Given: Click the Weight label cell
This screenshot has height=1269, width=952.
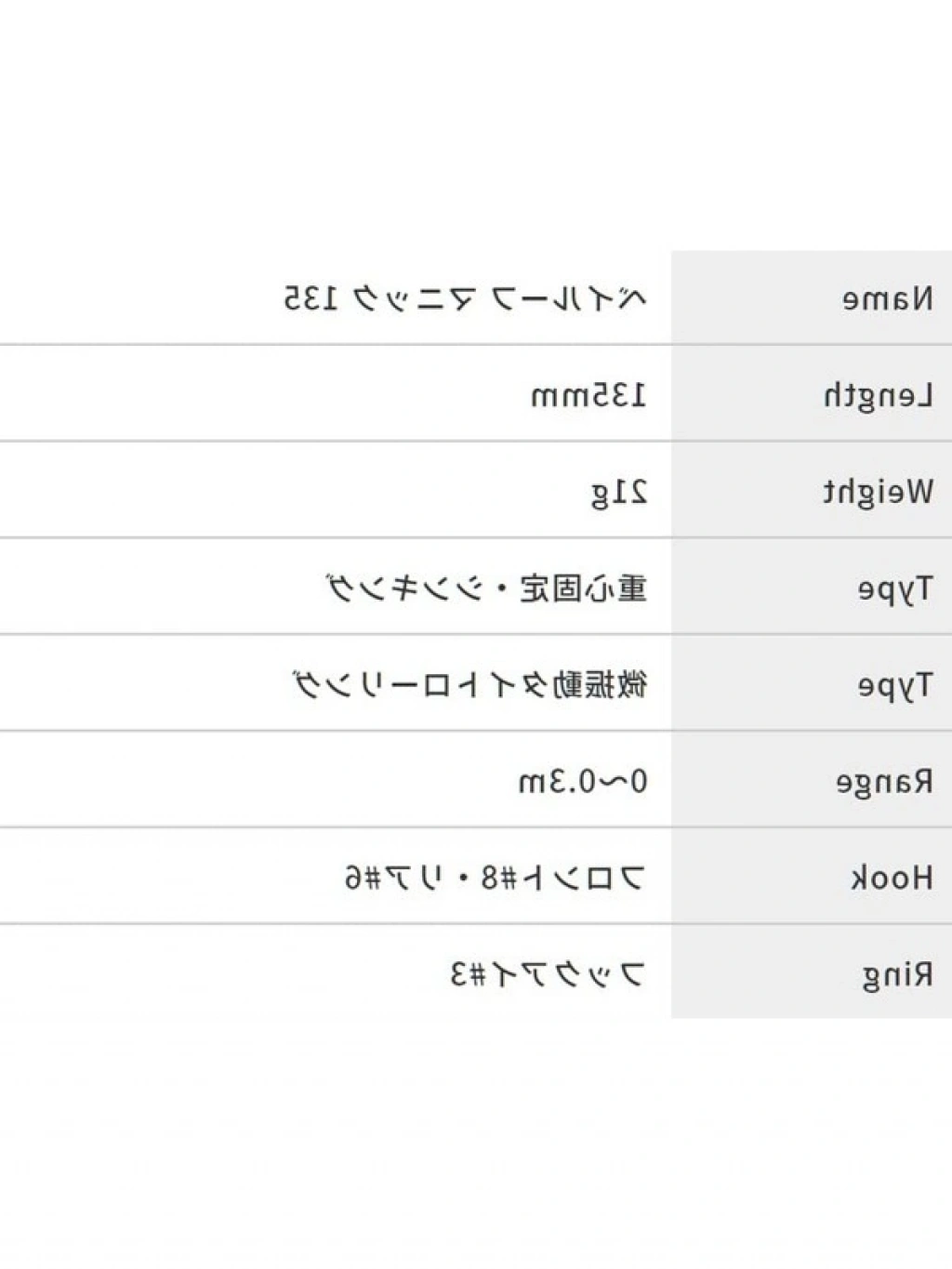Looking at the screenshot, I should 878,493.
